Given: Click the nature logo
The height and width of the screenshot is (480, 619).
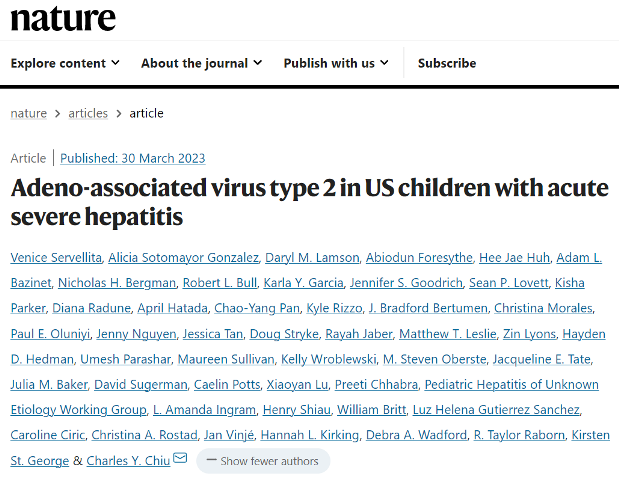Looking at the screenshot, I should 63,18.
